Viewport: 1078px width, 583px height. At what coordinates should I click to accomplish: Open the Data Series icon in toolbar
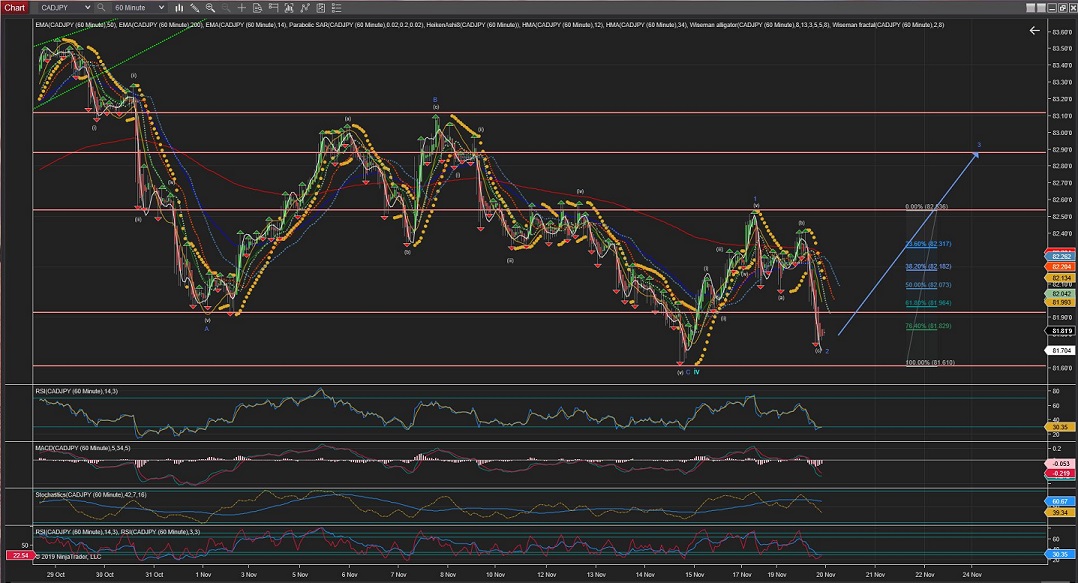point(320,8)
